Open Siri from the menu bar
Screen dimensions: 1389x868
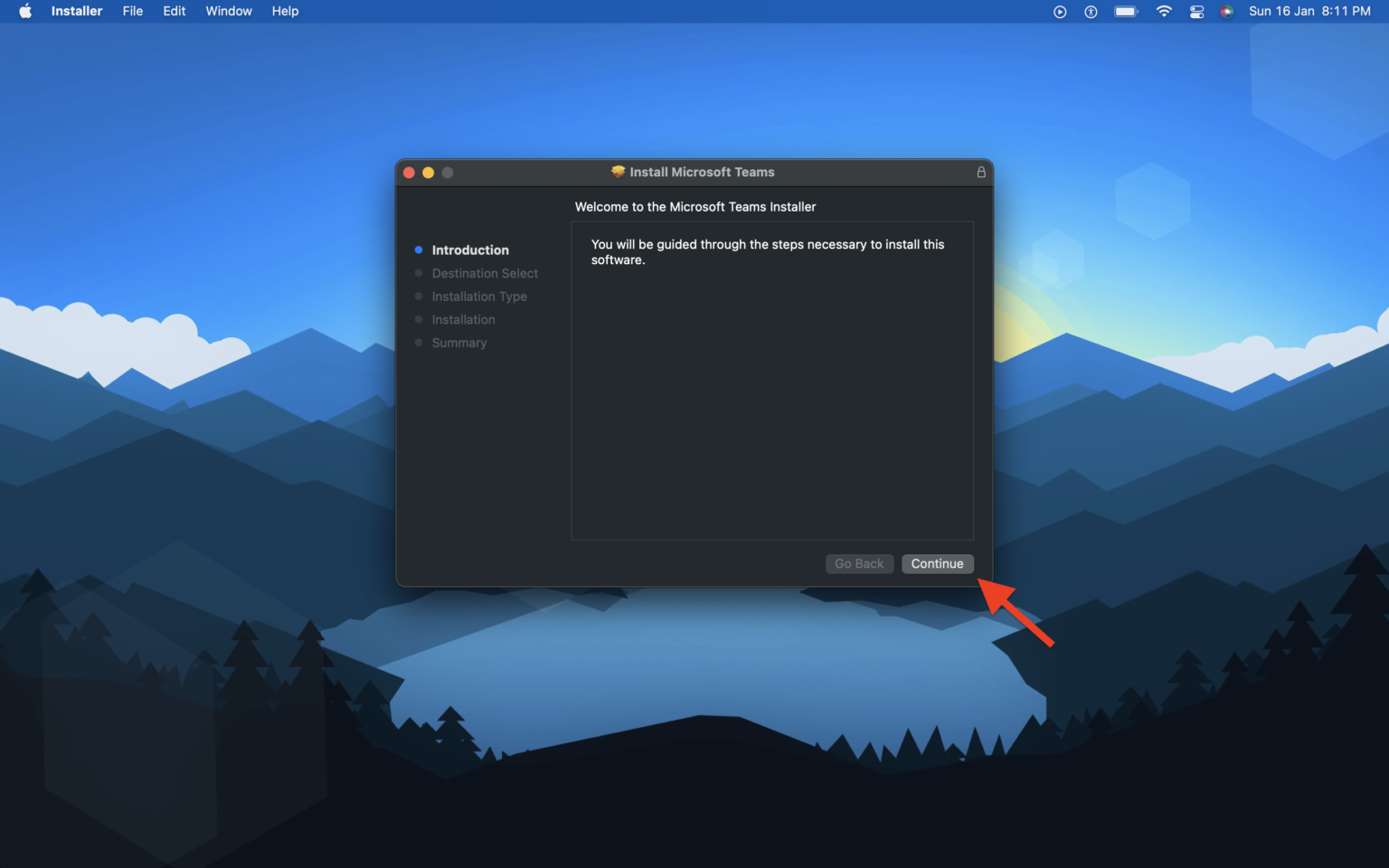1226,11
